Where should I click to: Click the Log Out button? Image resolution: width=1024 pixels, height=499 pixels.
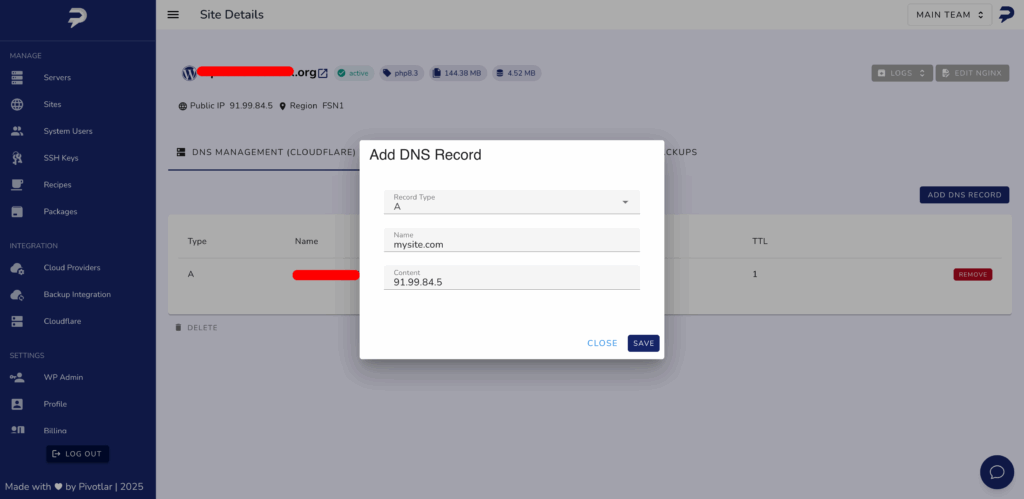[78, 454]
